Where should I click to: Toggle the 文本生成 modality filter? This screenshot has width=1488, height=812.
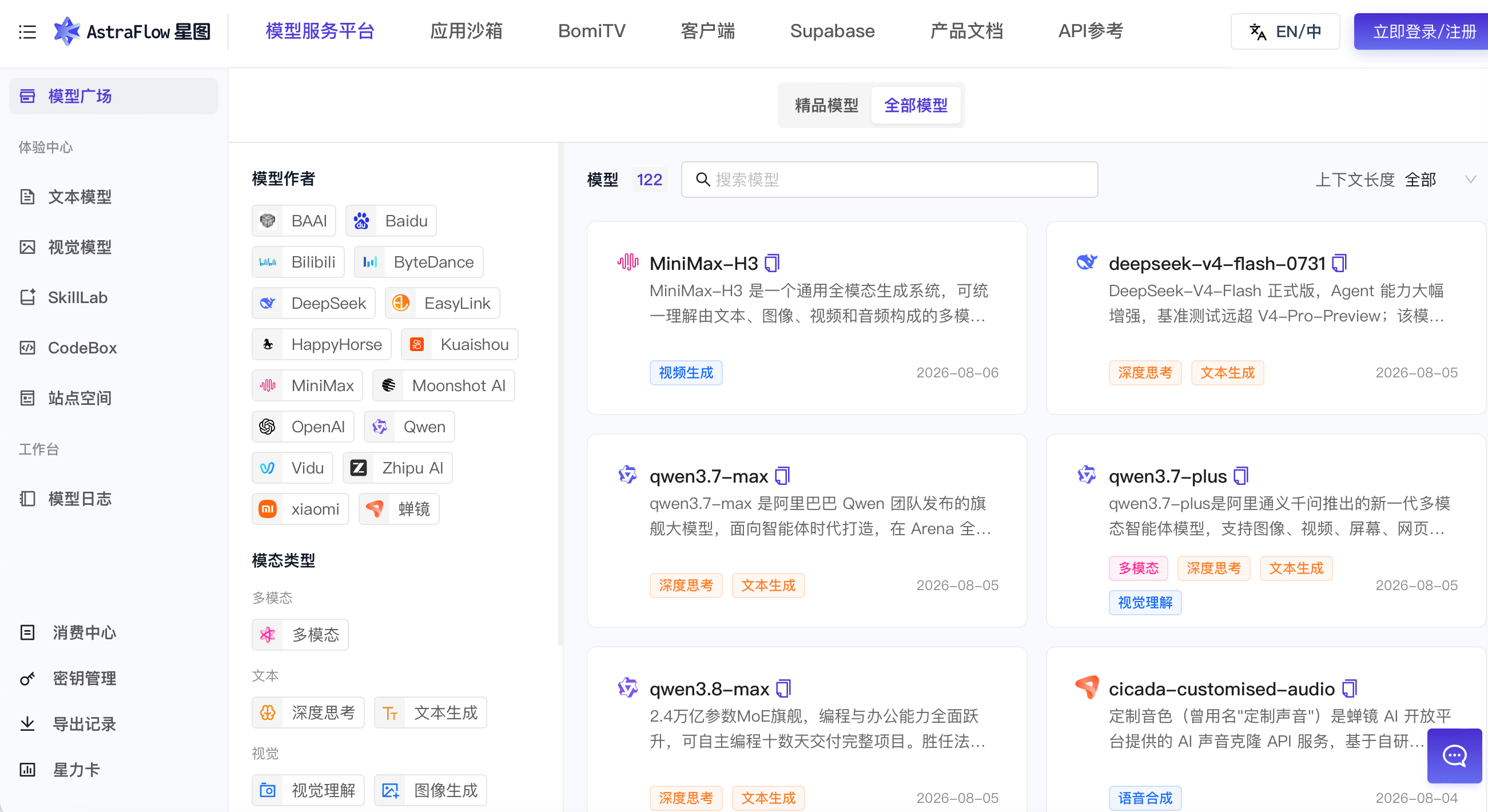coord(431,713)
